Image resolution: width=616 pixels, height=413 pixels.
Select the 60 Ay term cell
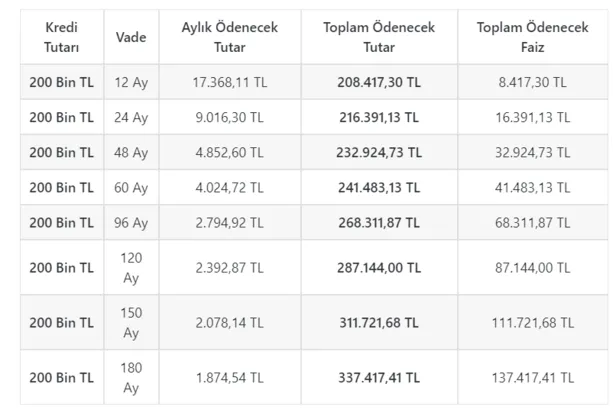[x=131, y=187]
